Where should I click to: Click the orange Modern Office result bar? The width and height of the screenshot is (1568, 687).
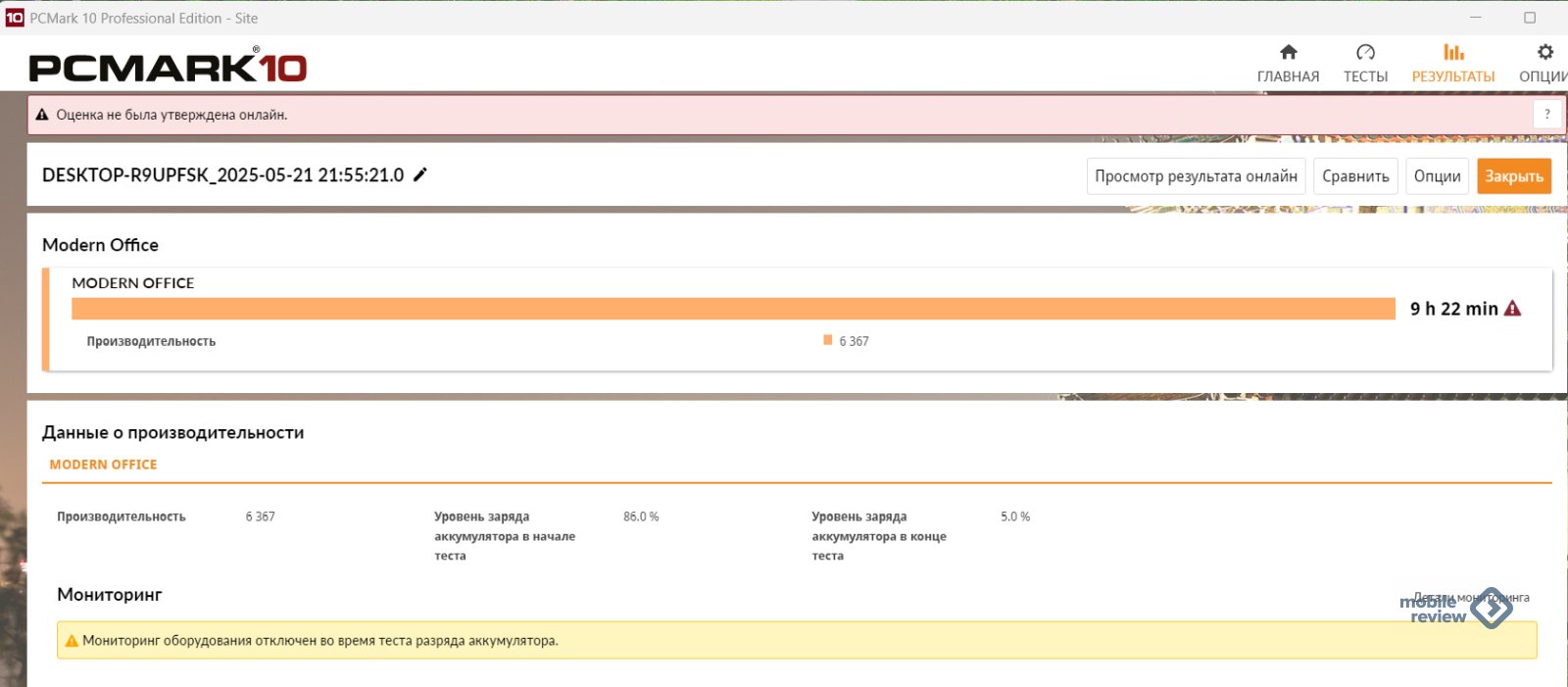click(733, 309)
